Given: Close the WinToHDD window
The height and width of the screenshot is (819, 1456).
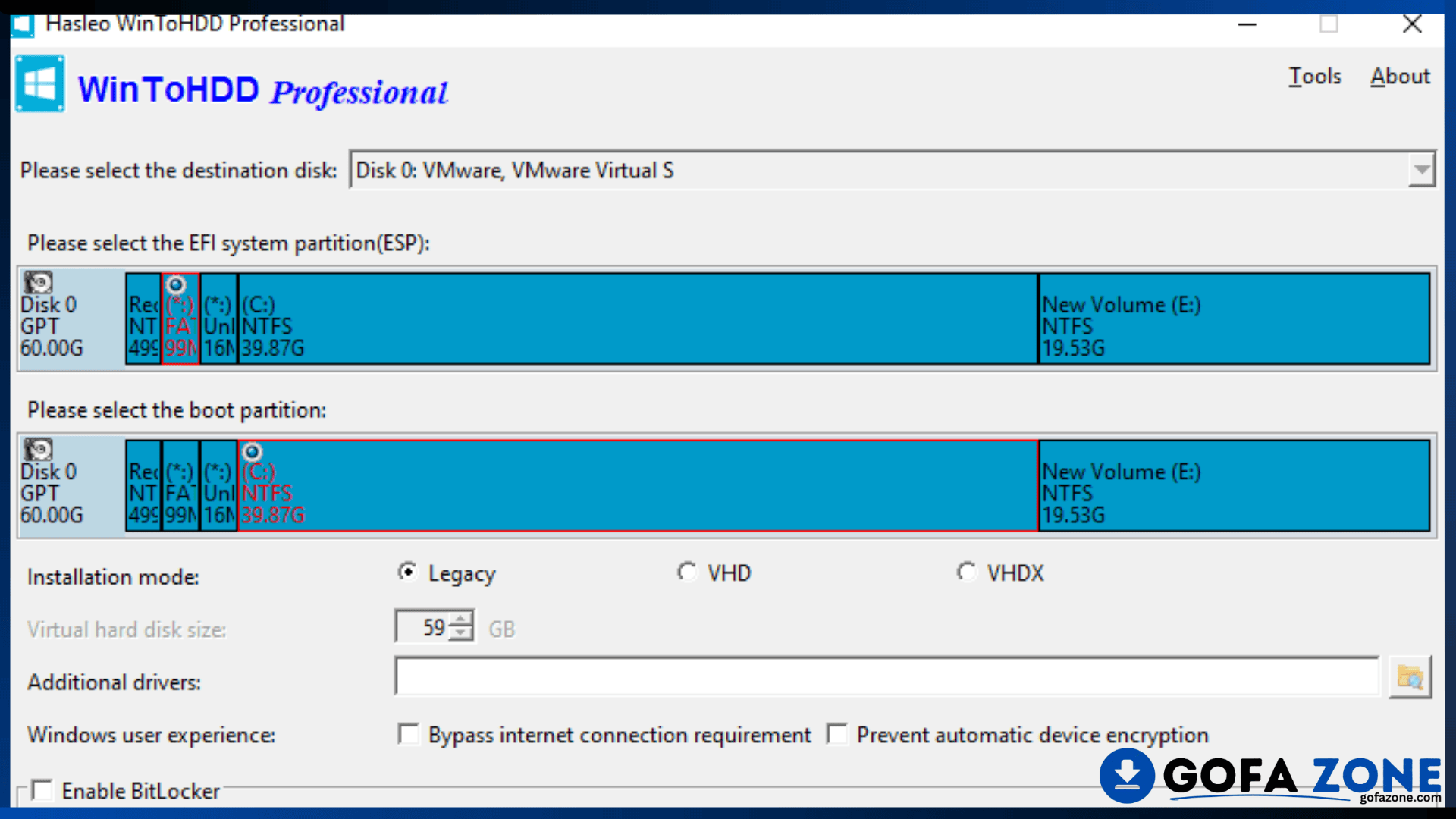Looking at the screenshot, I should pos(1412,24).
